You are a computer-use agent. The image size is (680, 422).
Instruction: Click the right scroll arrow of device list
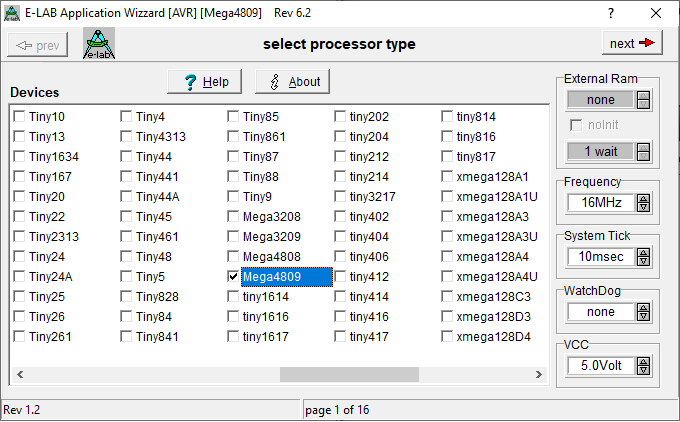point(539,374)
